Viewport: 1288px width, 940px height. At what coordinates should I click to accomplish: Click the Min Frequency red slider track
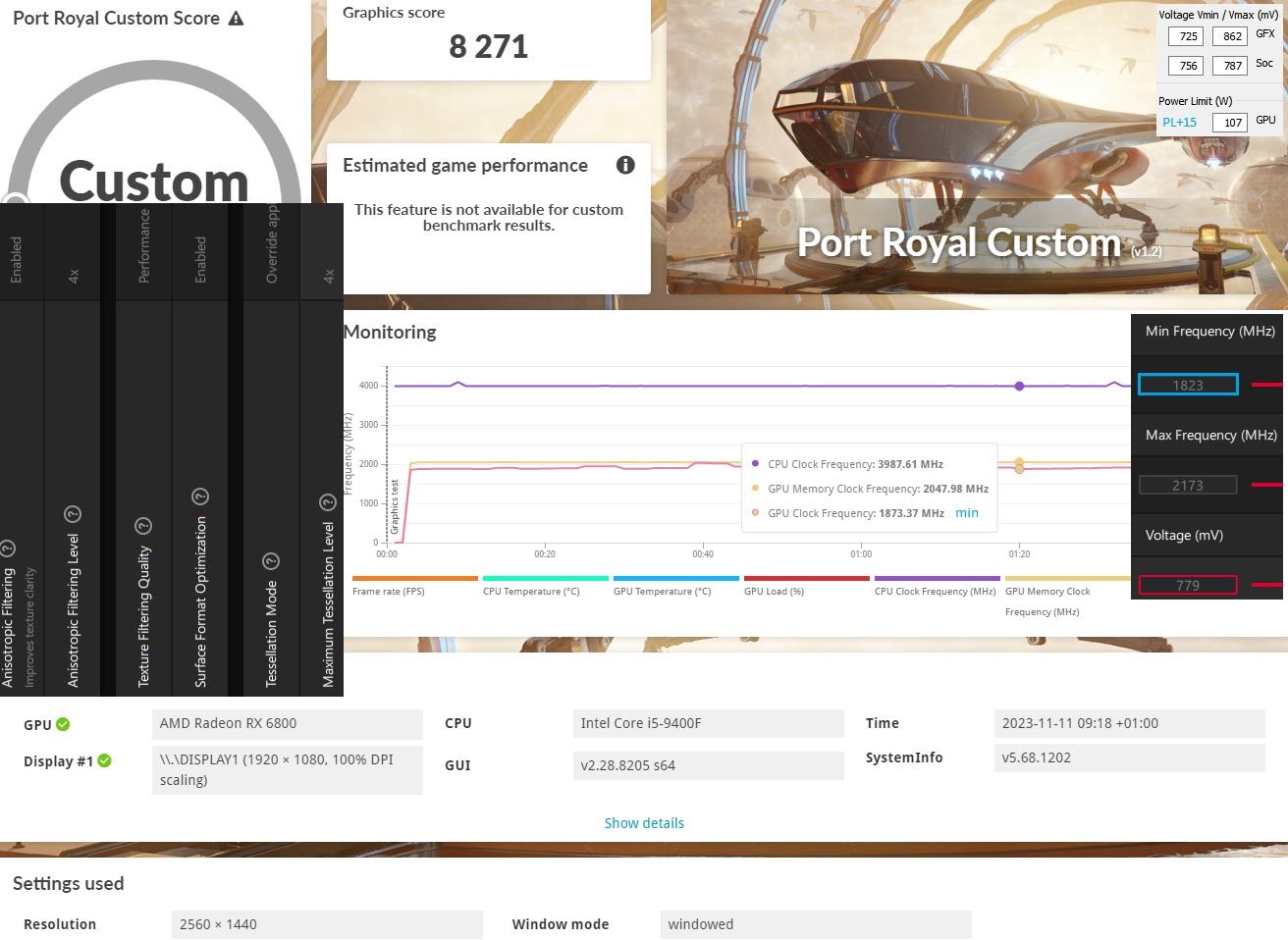click(1267, 385)
